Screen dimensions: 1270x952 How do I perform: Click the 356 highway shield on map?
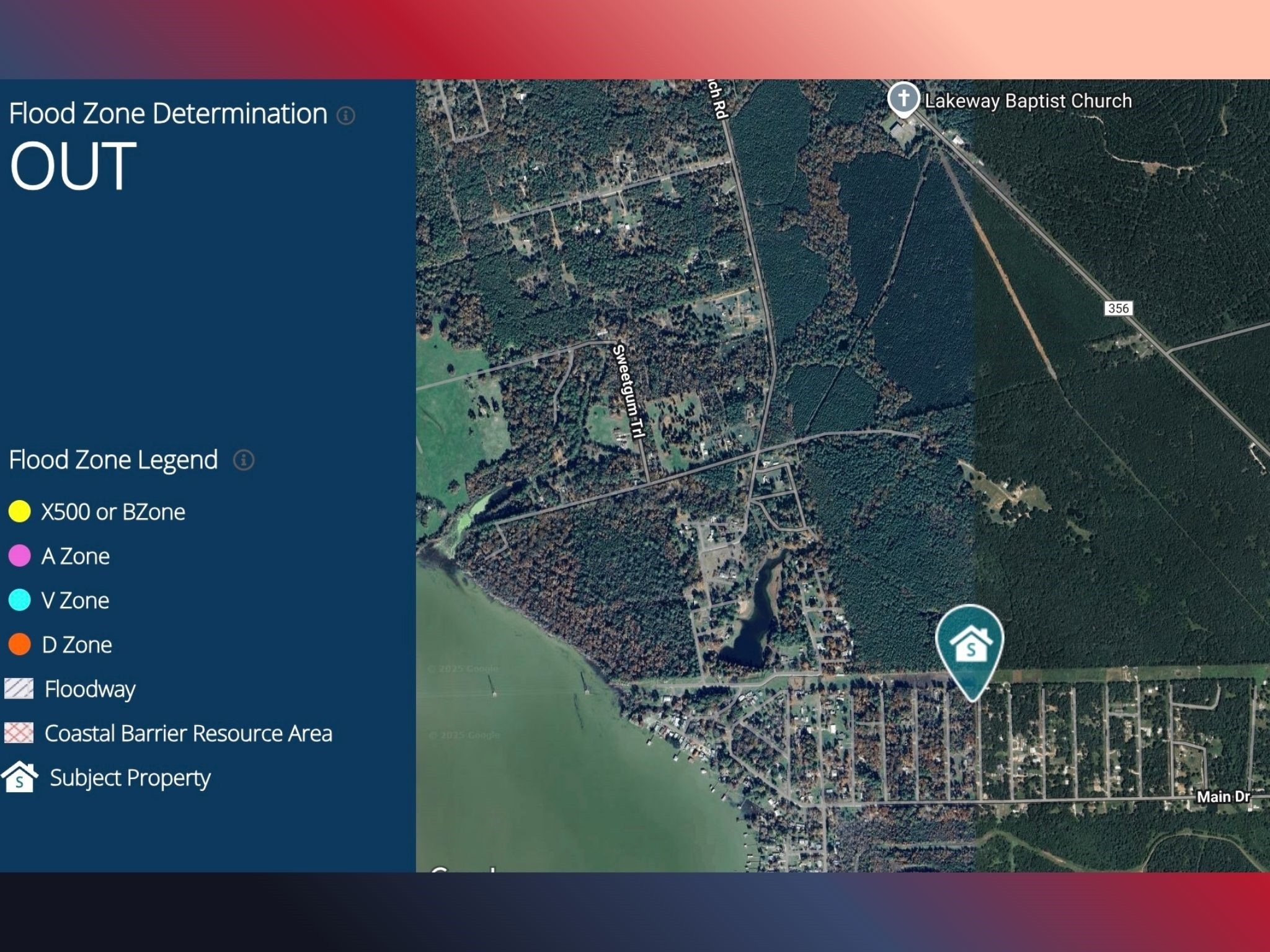coord(1118,308)
